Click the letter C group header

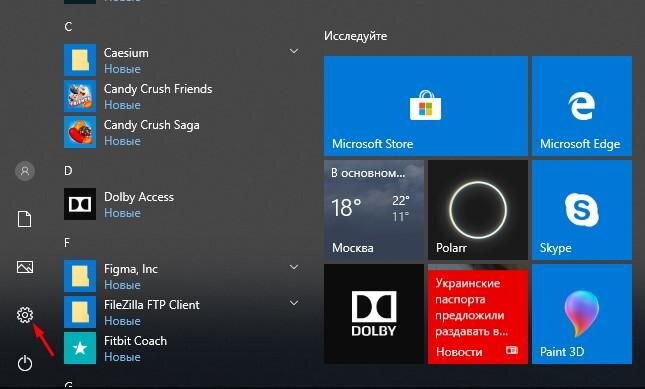[x=68, y=27]
